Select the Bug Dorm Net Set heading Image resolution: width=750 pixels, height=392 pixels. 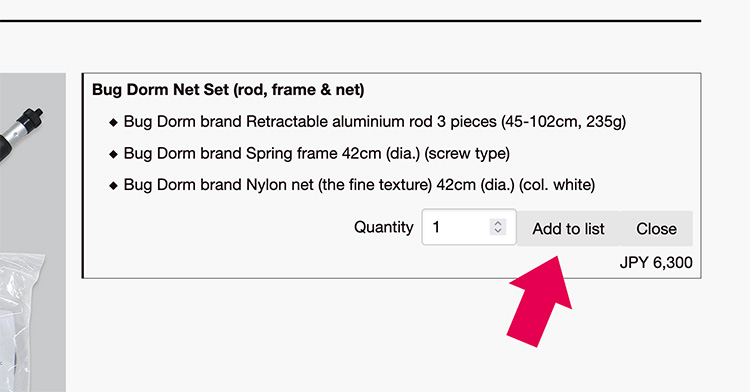(x=228, y=89)
